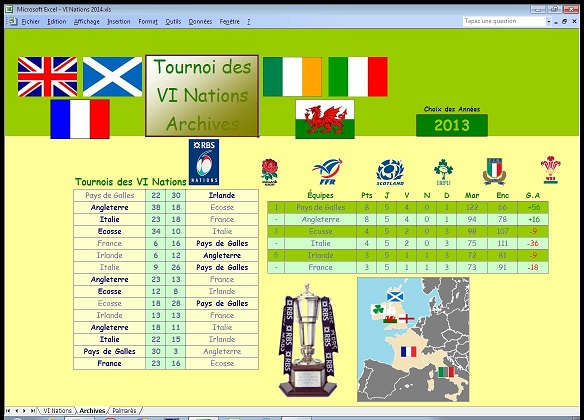Viewport: 584px width, 420px height.
Task: Click the shamrock marker on the map
Action: pos(378,309)
